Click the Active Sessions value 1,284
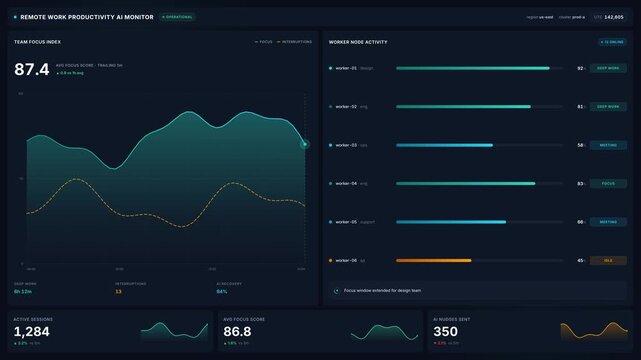 tap(31, 331)
